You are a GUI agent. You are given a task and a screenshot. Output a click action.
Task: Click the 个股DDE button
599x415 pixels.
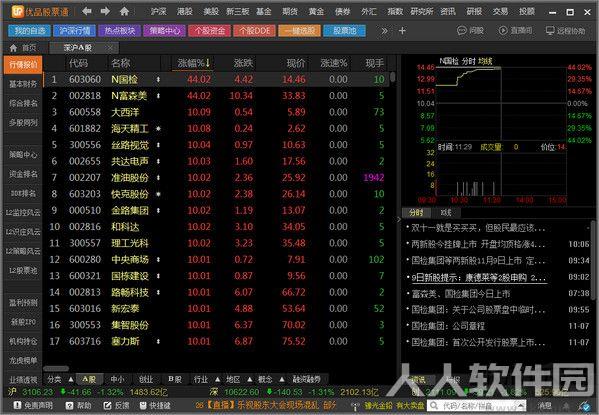click(254, 31)
